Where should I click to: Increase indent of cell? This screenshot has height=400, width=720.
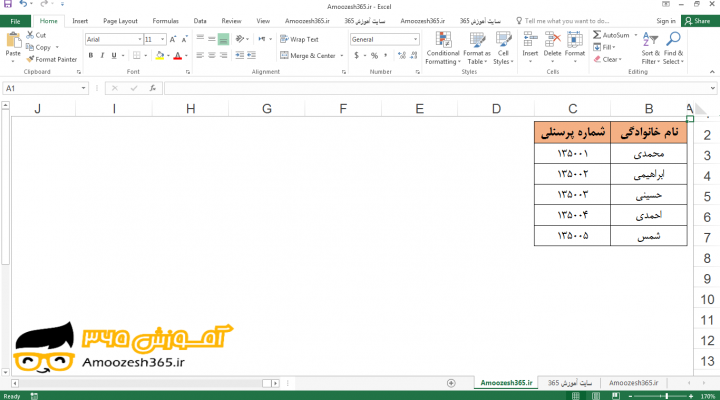tap(251, 55)
